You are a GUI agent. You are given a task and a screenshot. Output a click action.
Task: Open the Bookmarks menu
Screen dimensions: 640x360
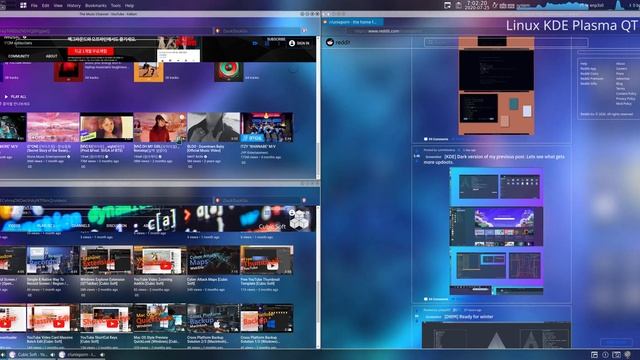[96, 6]
